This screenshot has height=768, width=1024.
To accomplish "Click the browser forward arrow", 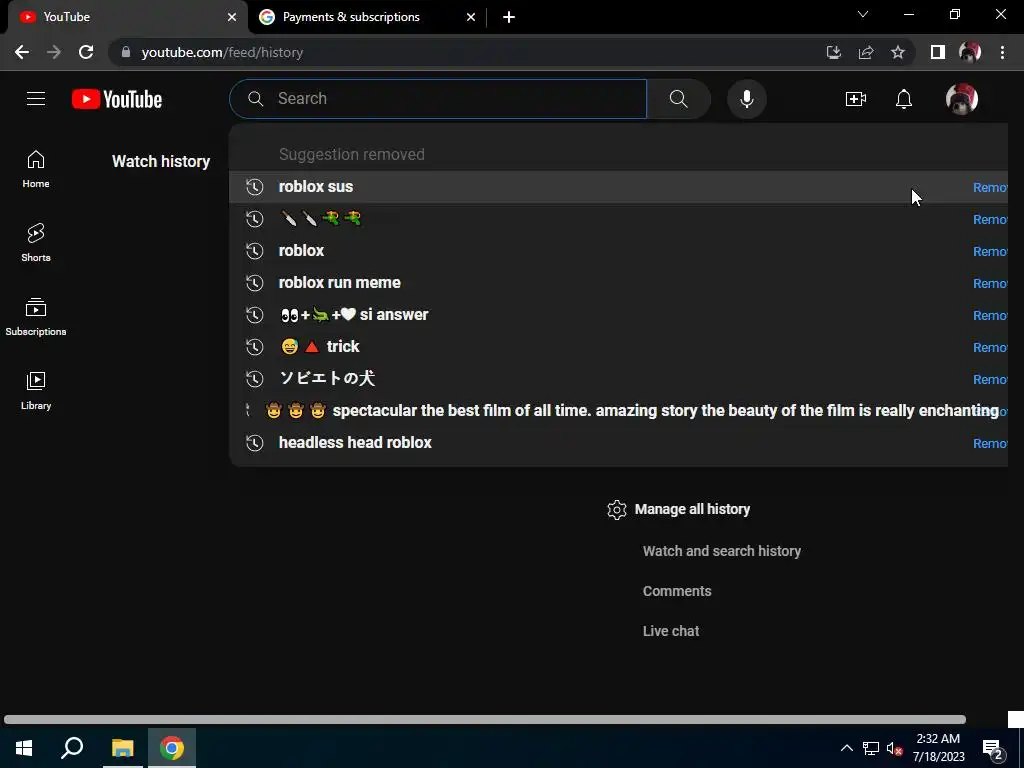I will [x=54, y=52].
